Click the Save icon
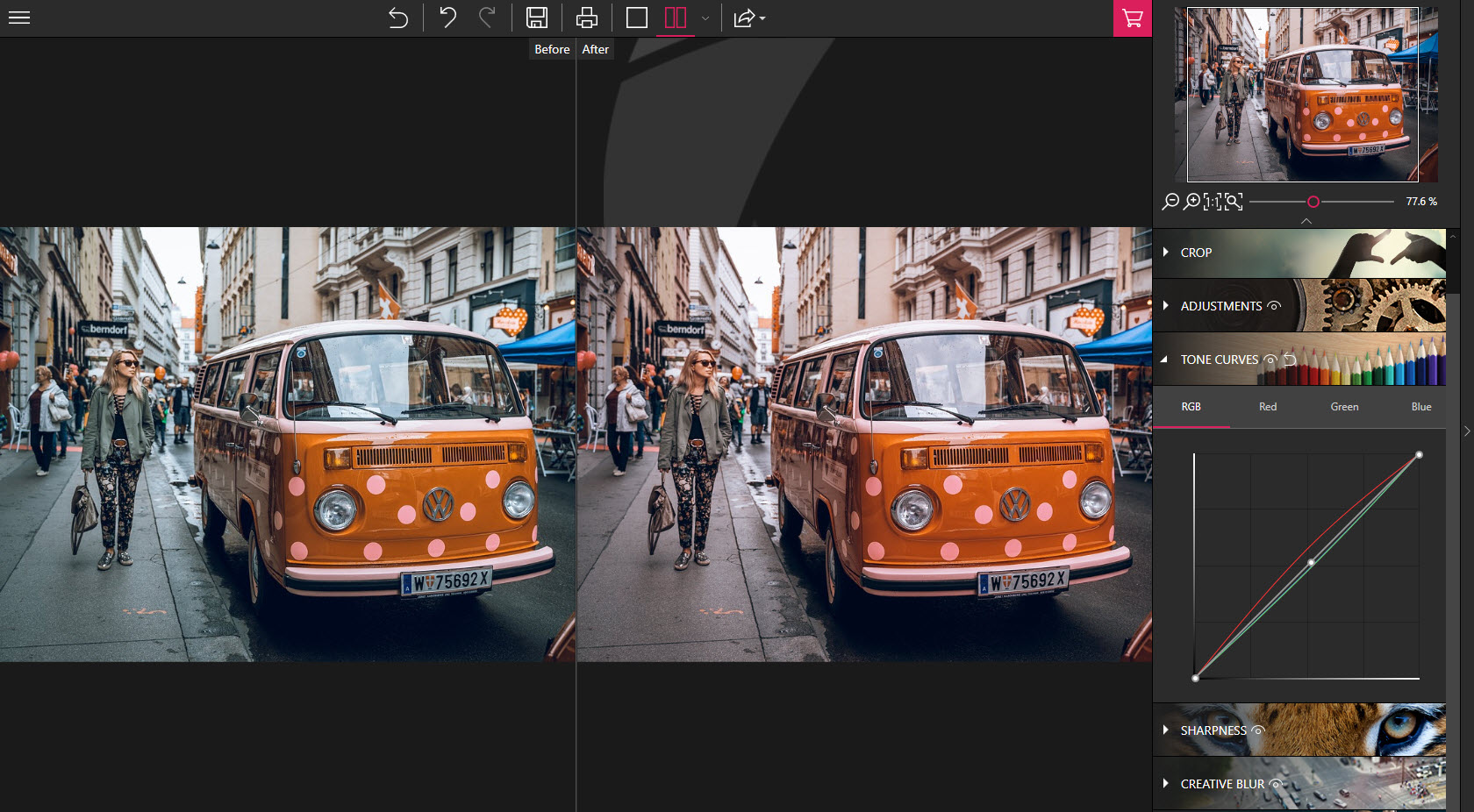 pyautogui.click(x=538, y=18)
